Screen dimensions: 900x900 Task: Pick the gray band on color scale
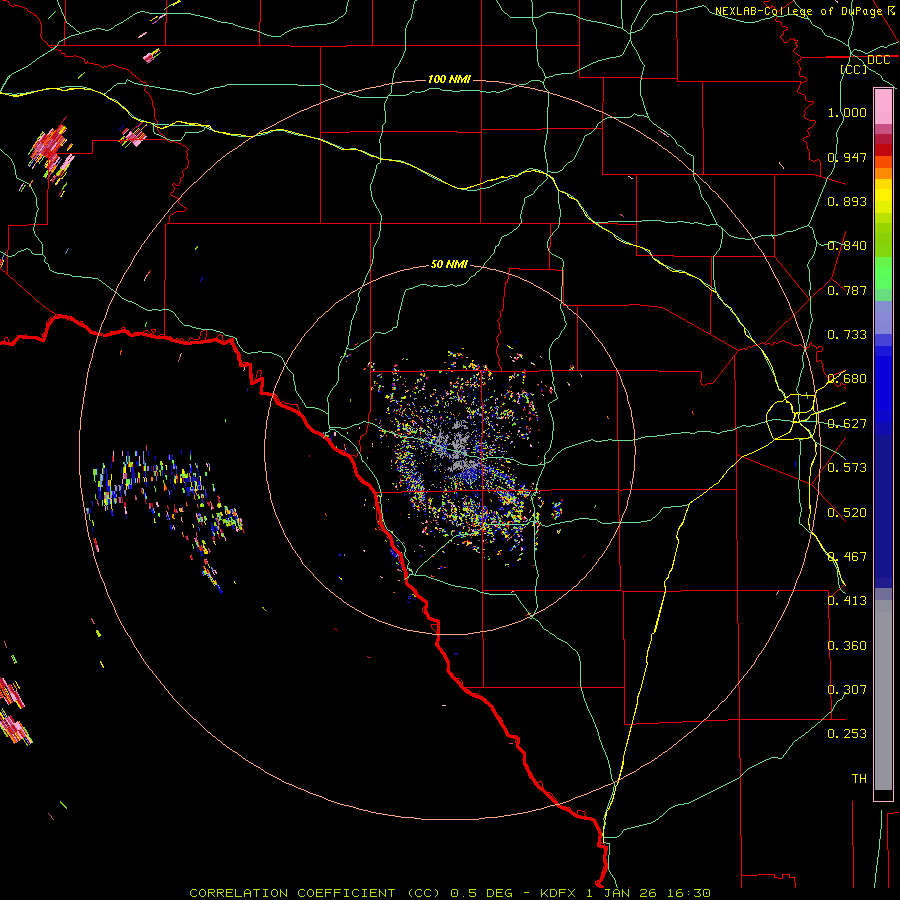[883, 695]
